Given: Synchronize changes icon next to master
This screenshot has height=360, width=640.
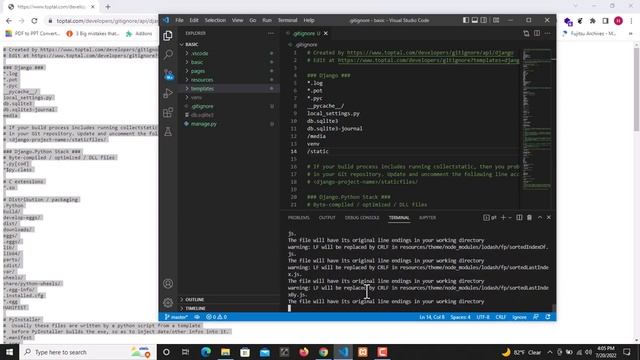Looking at the screenshot, I should coord(197,317).
